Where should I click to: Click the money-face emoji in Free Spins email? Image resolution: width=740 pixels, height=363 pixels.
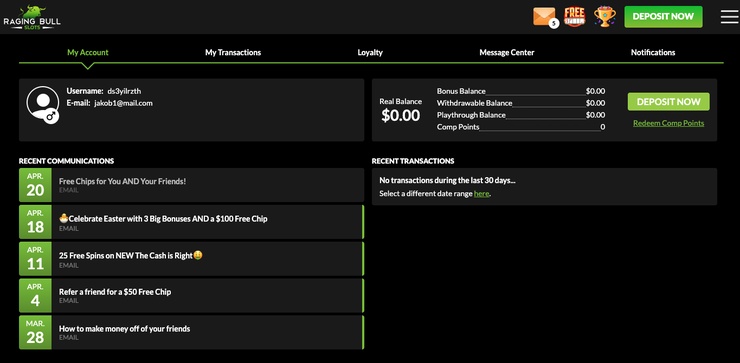pos(198,255)
